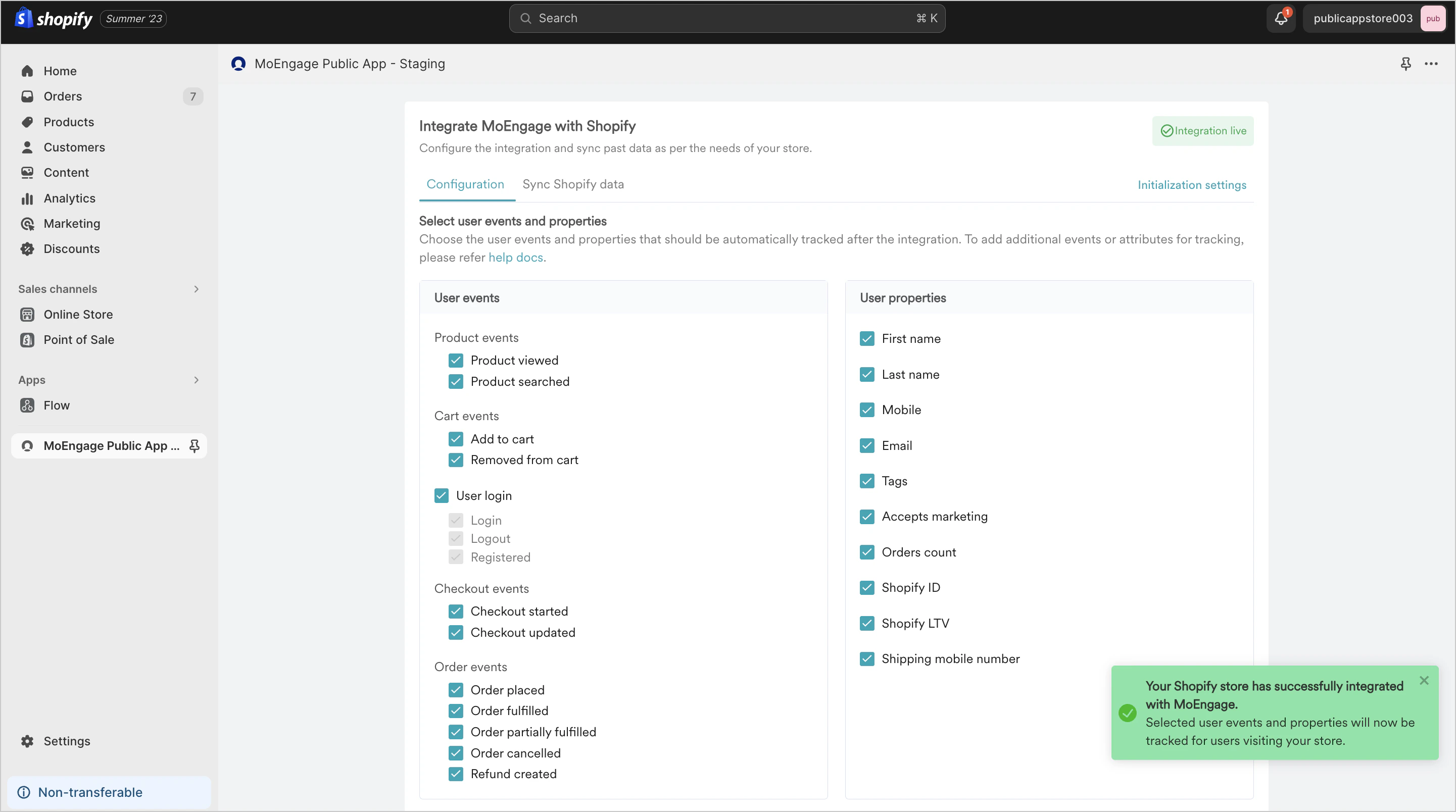Open the Discounts page
Viewport: 1456px width, 812px height.
tap(72, 248)
